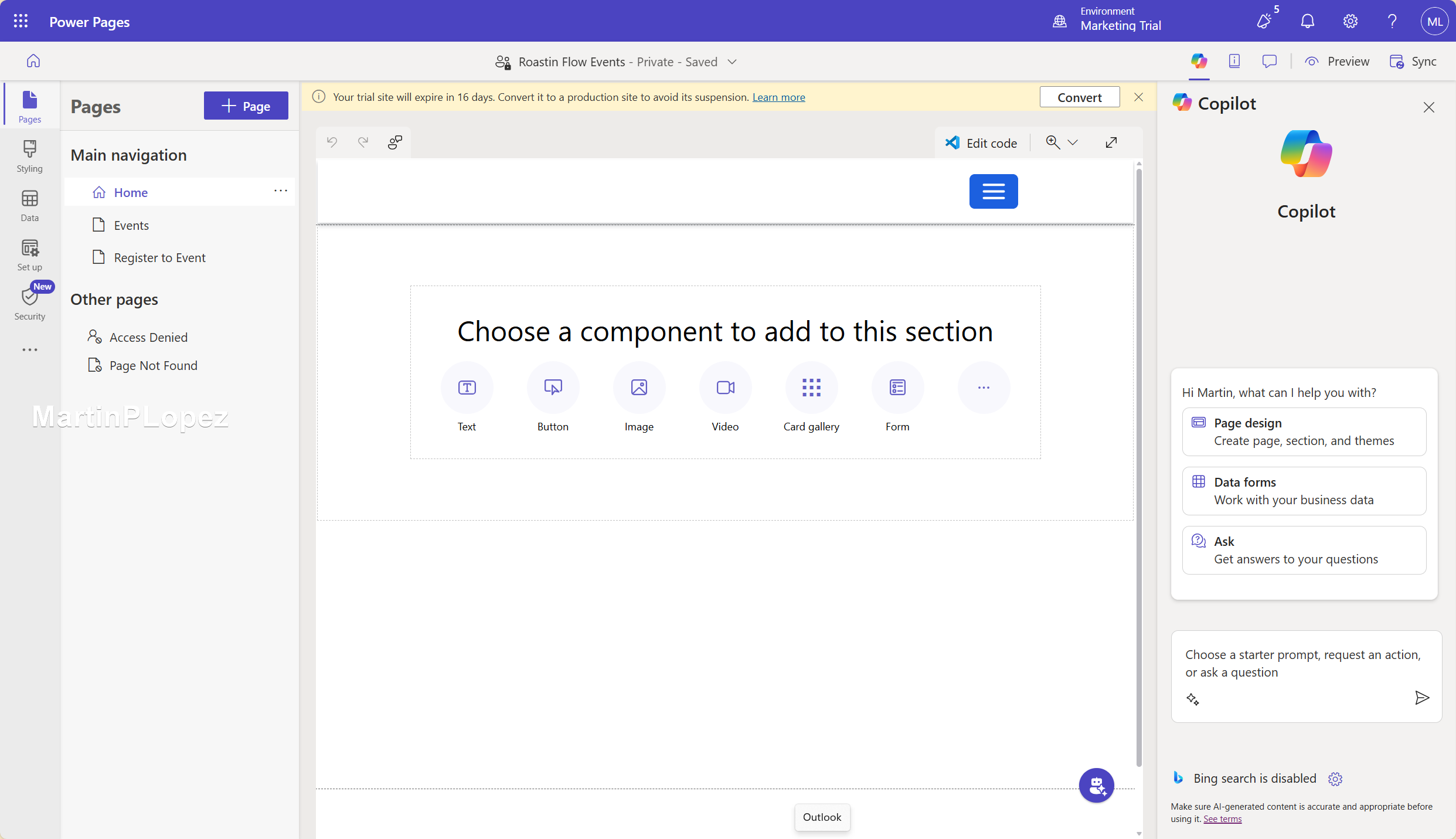Click the Convert button in the banner
This screenshot has width=1456, height=839.
(1079, 97)
